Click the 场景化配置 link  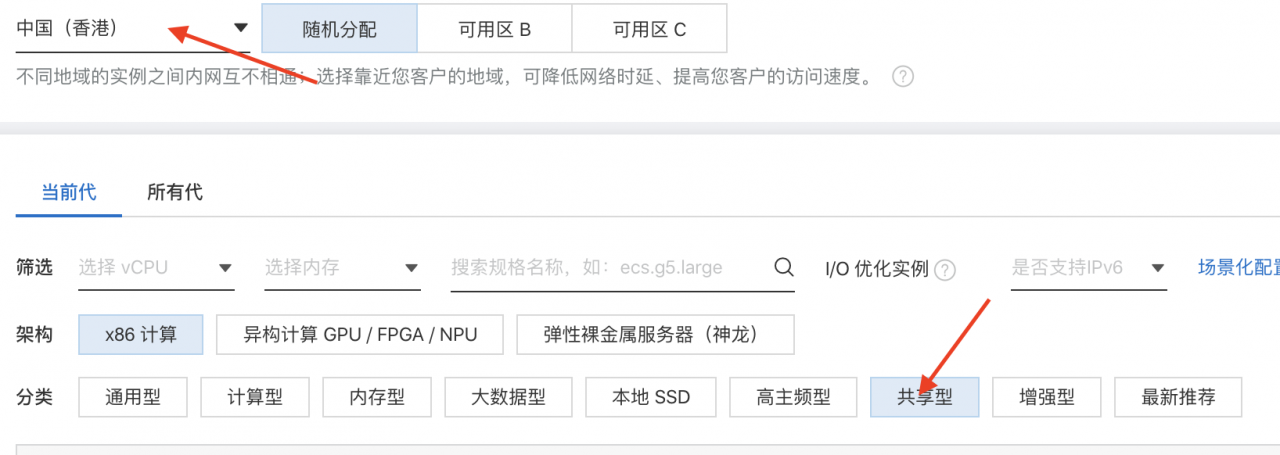tap(1238, 268)
